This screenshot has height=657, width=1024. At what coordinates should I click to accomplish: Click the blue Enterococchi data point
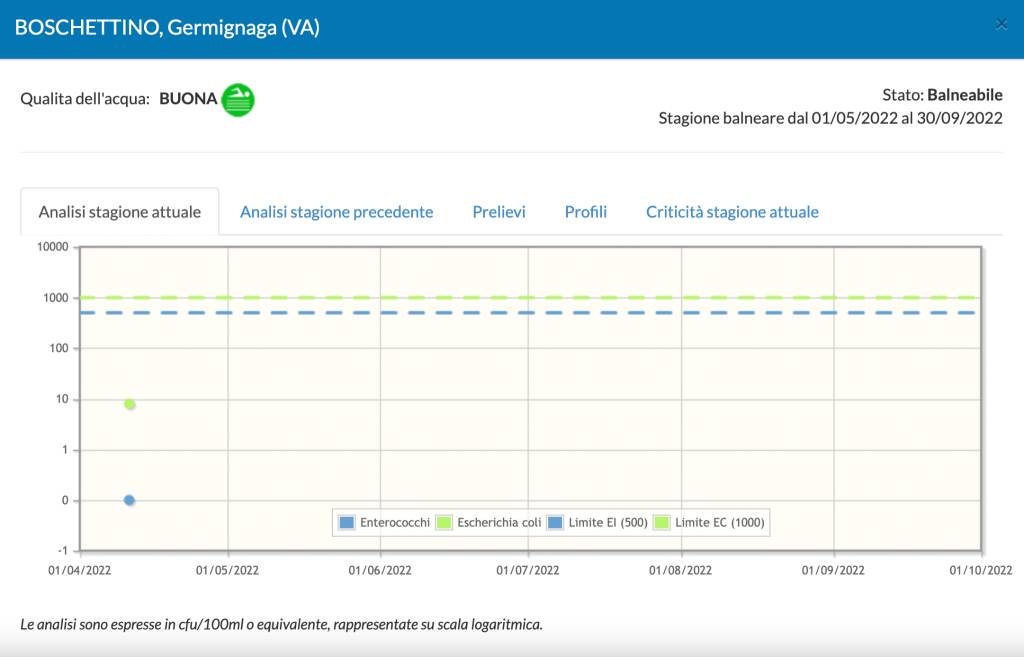point(129,500)
